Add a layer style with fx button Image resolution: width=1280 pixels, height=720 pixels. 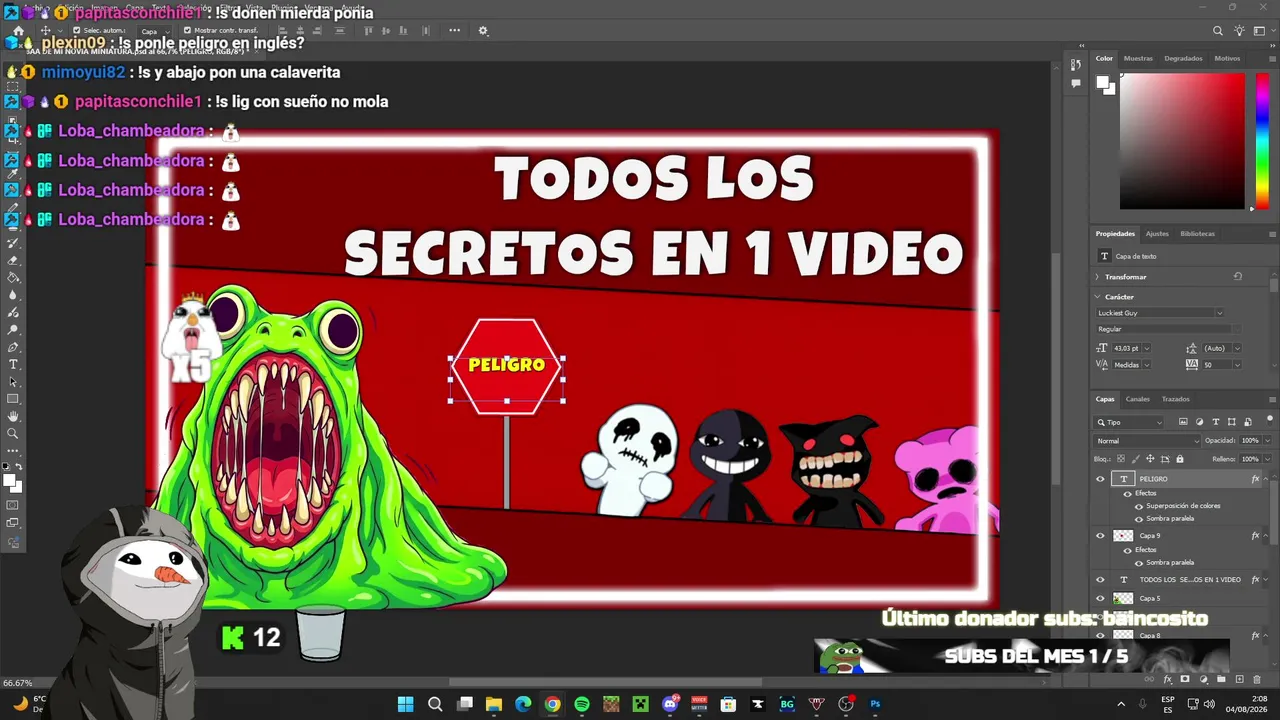(x=1168, y=680)
